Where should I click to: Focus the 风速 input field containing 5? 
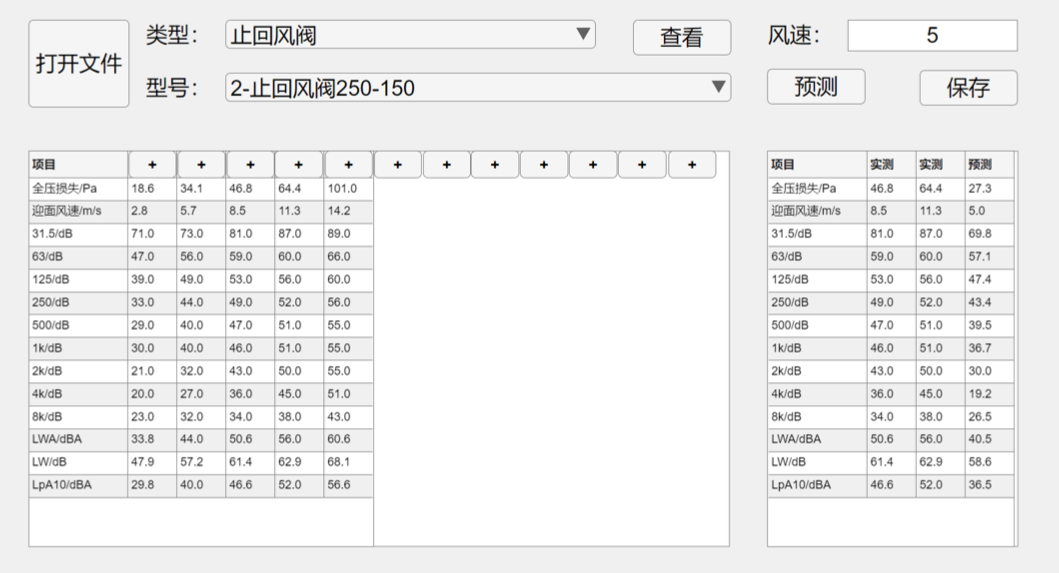pos(932,36)
